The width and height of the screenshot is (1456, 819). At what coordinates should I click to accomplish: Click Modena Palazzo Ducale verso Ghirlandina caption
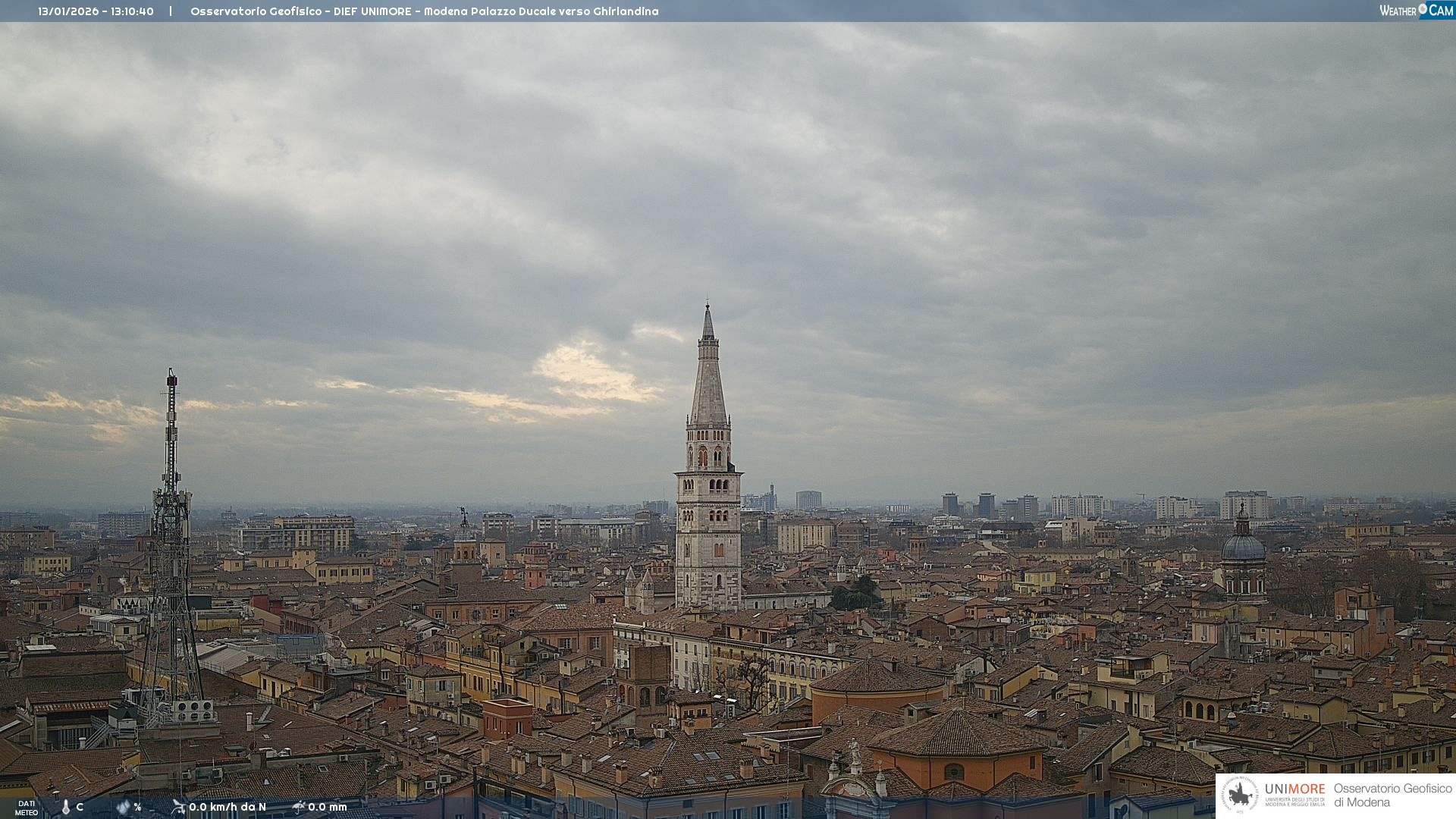(x=541, y=11)
